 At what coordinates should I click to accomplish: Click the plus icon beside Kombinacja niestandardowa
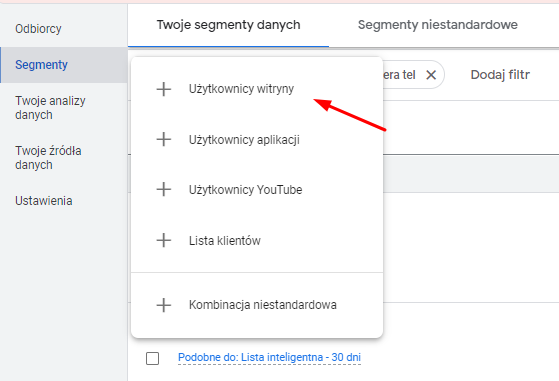coord(164,305)
